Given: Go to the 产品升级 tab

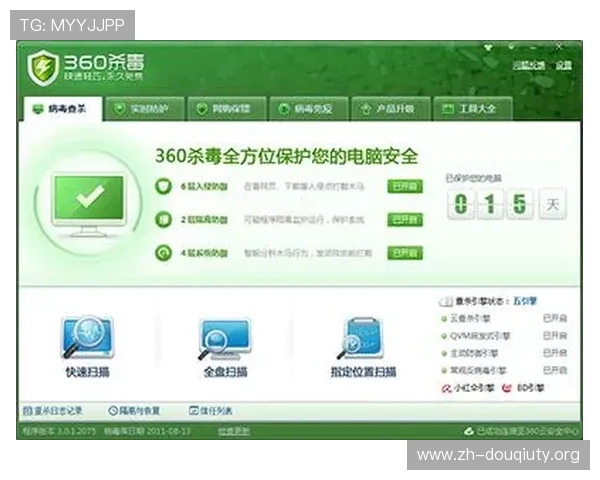Looking at the screenshot, I should pos(391,109).
